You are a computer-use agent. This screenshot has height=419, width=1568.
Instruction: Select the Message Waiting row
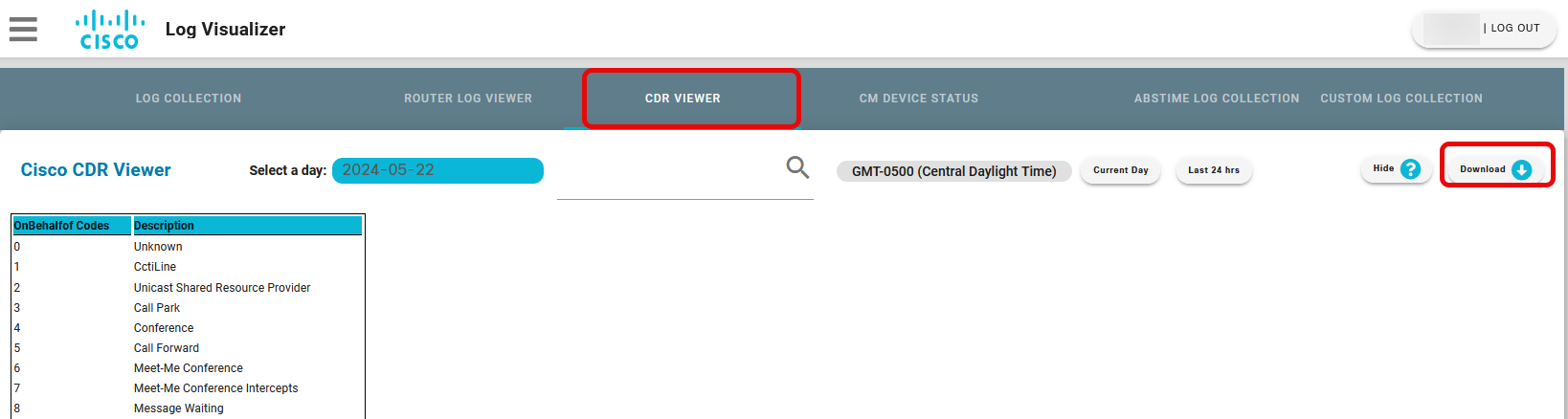tap(188, 408)
